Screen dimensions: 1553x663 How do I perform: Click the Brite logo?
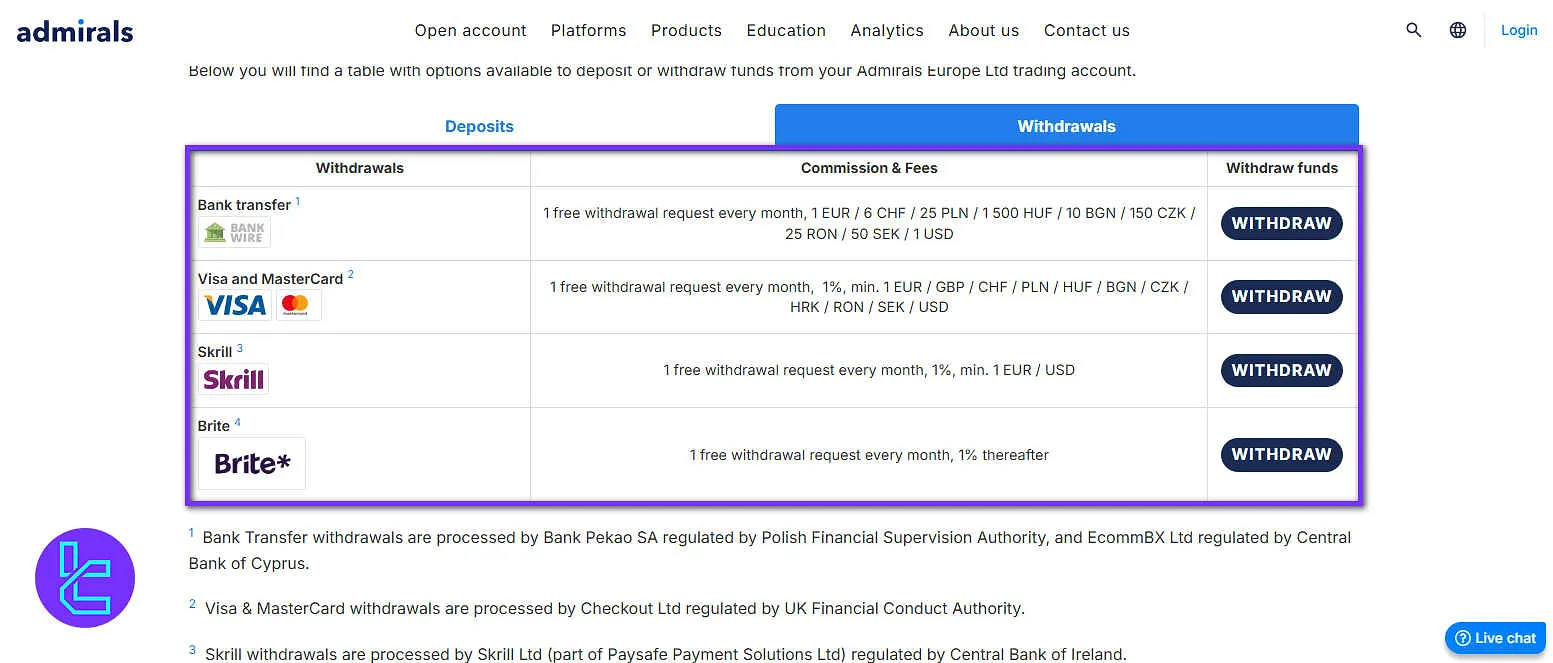[252, 463]
